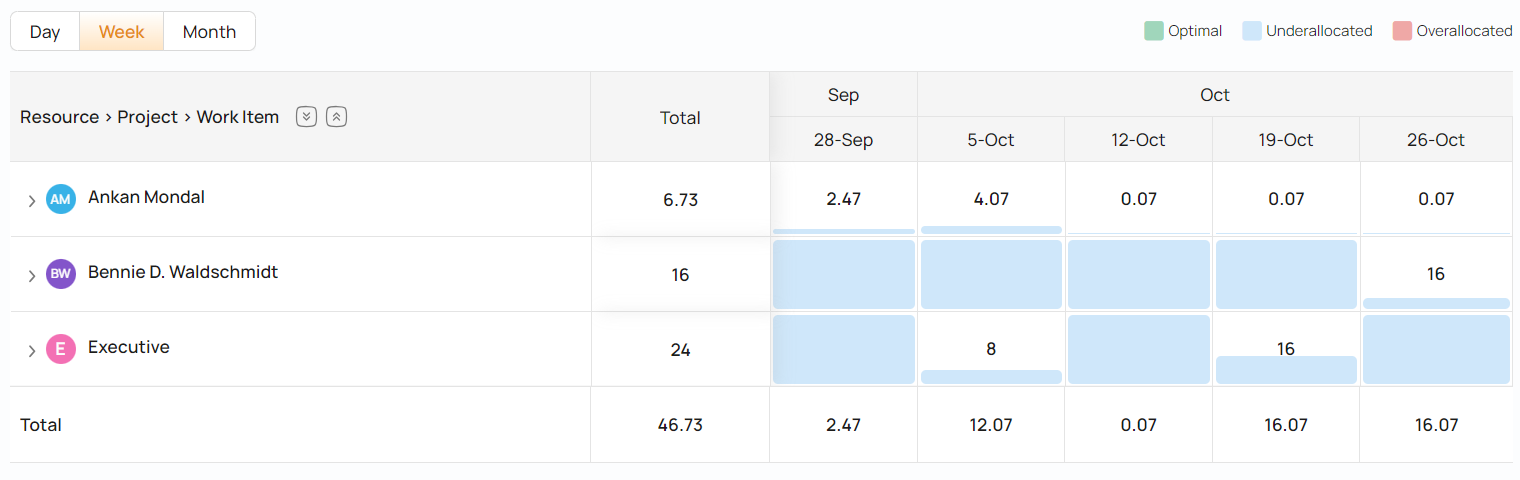This screenshot has width=1520, height=480.
Task: Click the expand all rows icon
Action: (x=307, y=117)
